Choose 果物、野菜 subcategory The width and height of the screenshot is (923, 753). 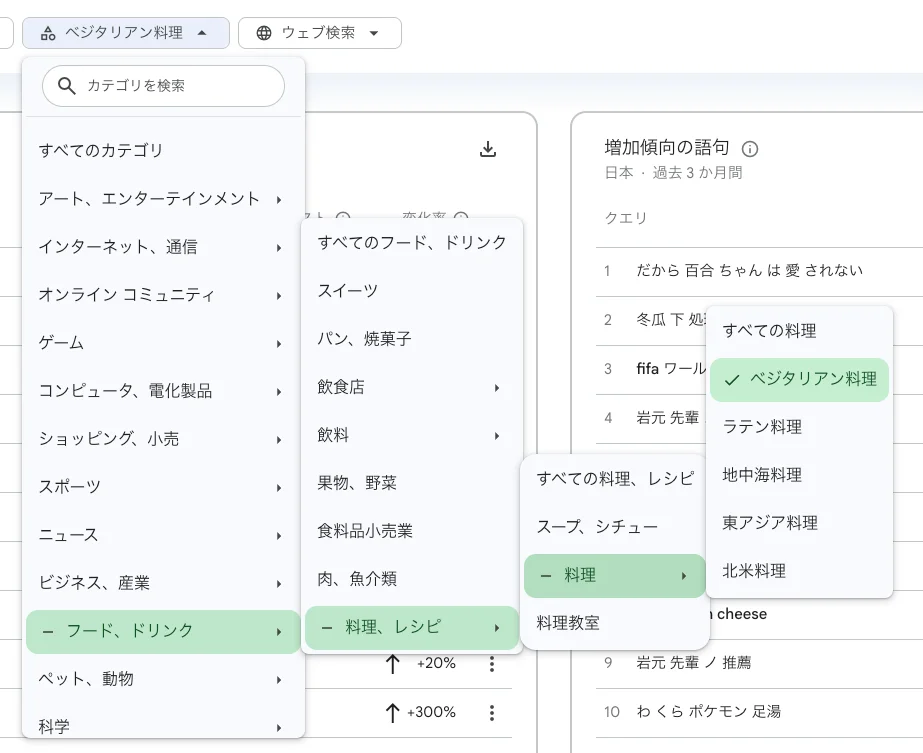point(412,483)
